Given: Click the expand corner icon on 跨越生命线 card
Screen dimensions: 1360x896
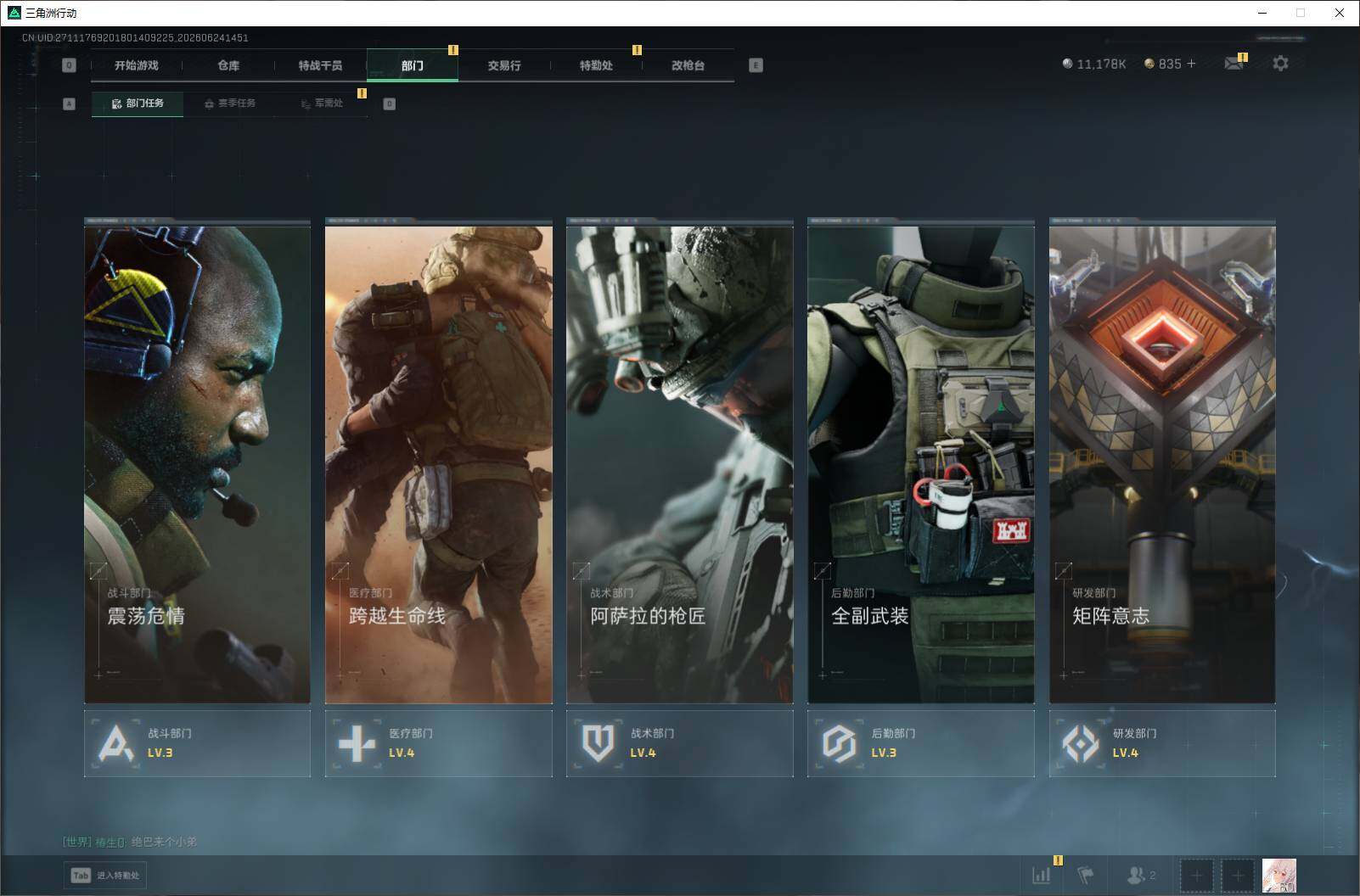Looking at the screenshot, I should click(340, 571).
